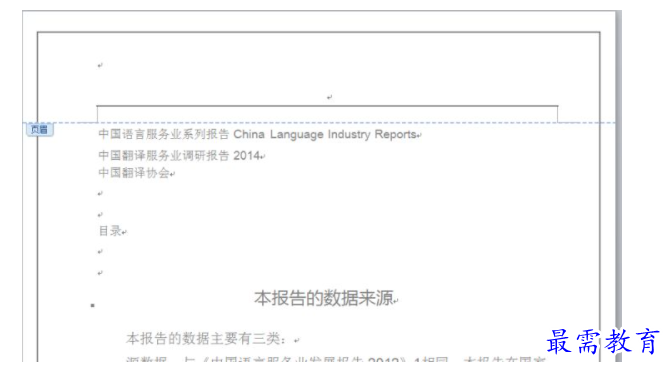This screenshot has height=373, width=668.
Task: Click the text '中国翻译协会'
Action: (x=134, y=172)
